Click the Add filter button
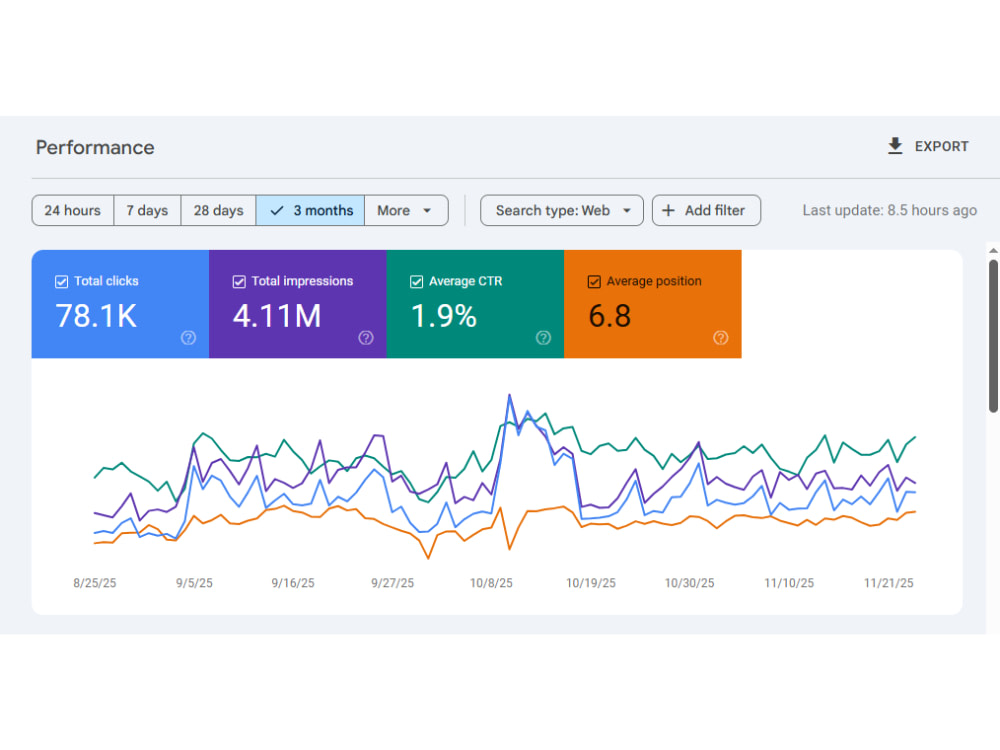1000x750 pixels. 706,210
